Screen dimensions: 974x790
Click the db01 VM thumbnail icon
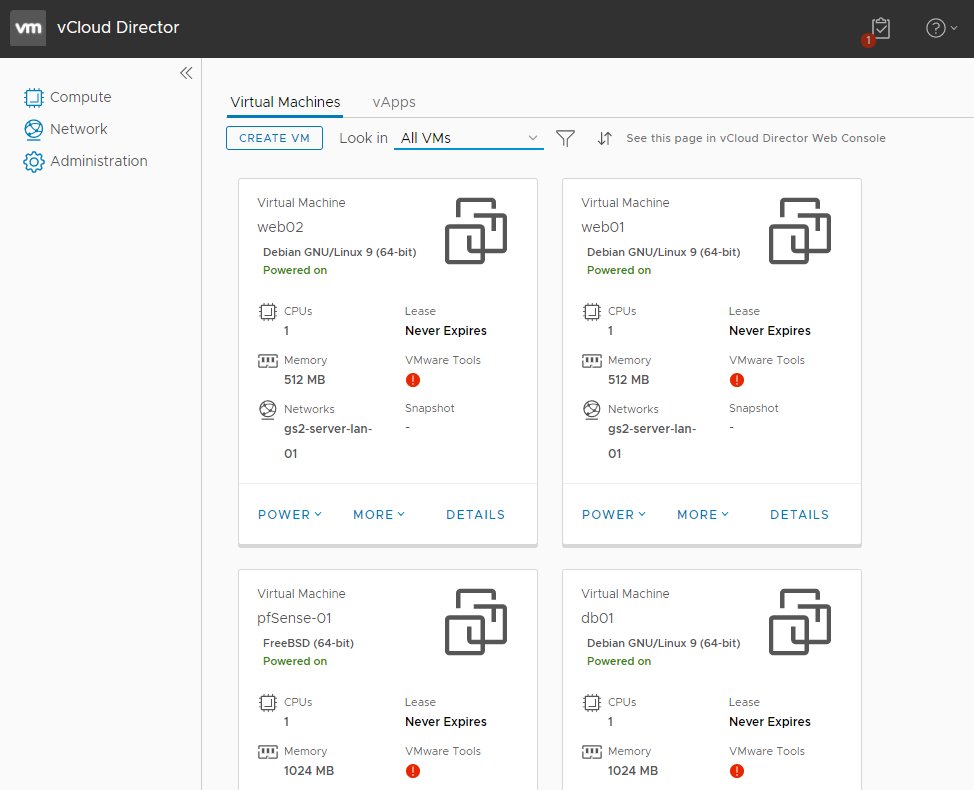(800, 622)
